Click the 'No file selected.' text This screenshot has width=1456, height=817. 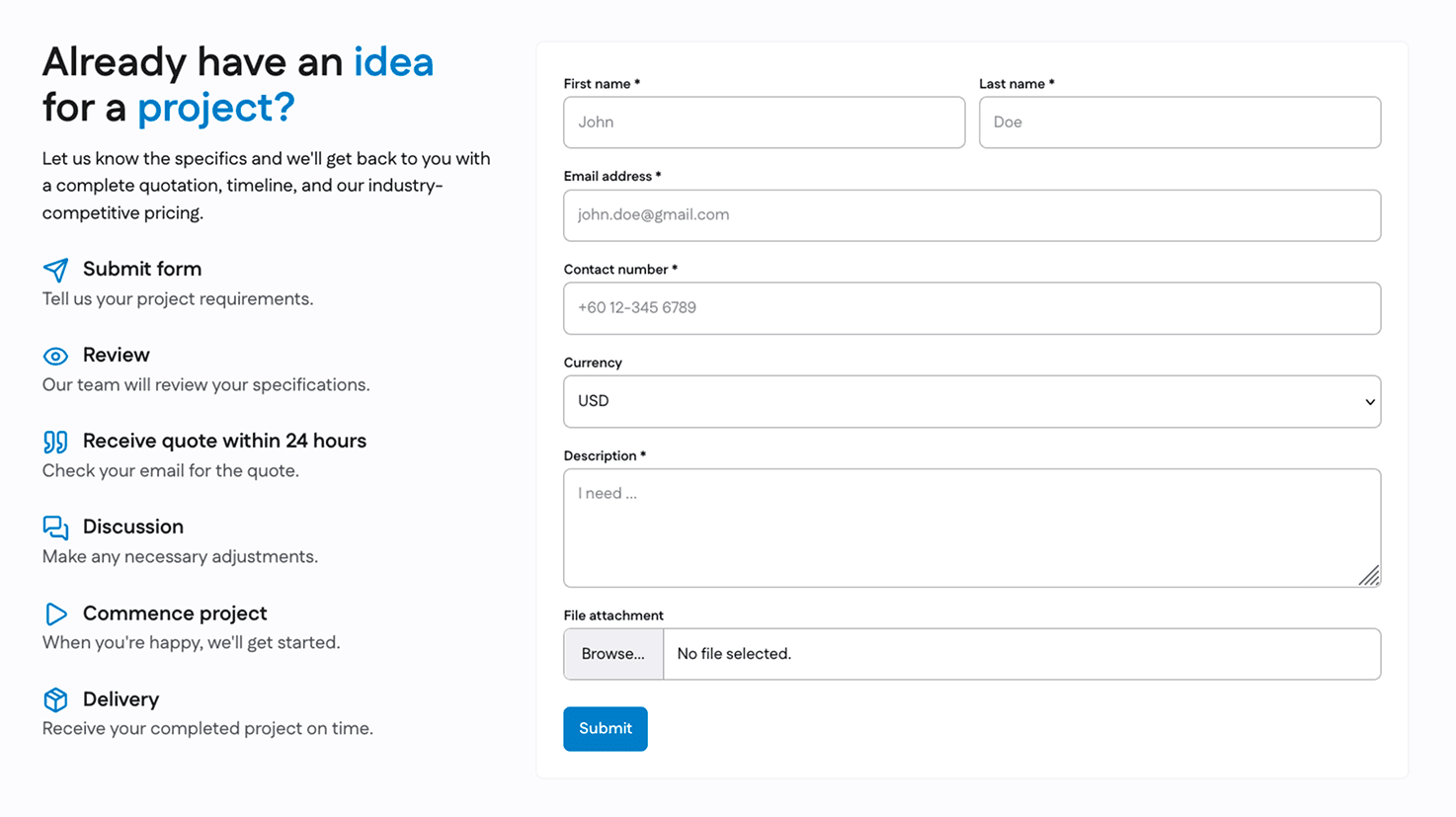pos(734,654)
